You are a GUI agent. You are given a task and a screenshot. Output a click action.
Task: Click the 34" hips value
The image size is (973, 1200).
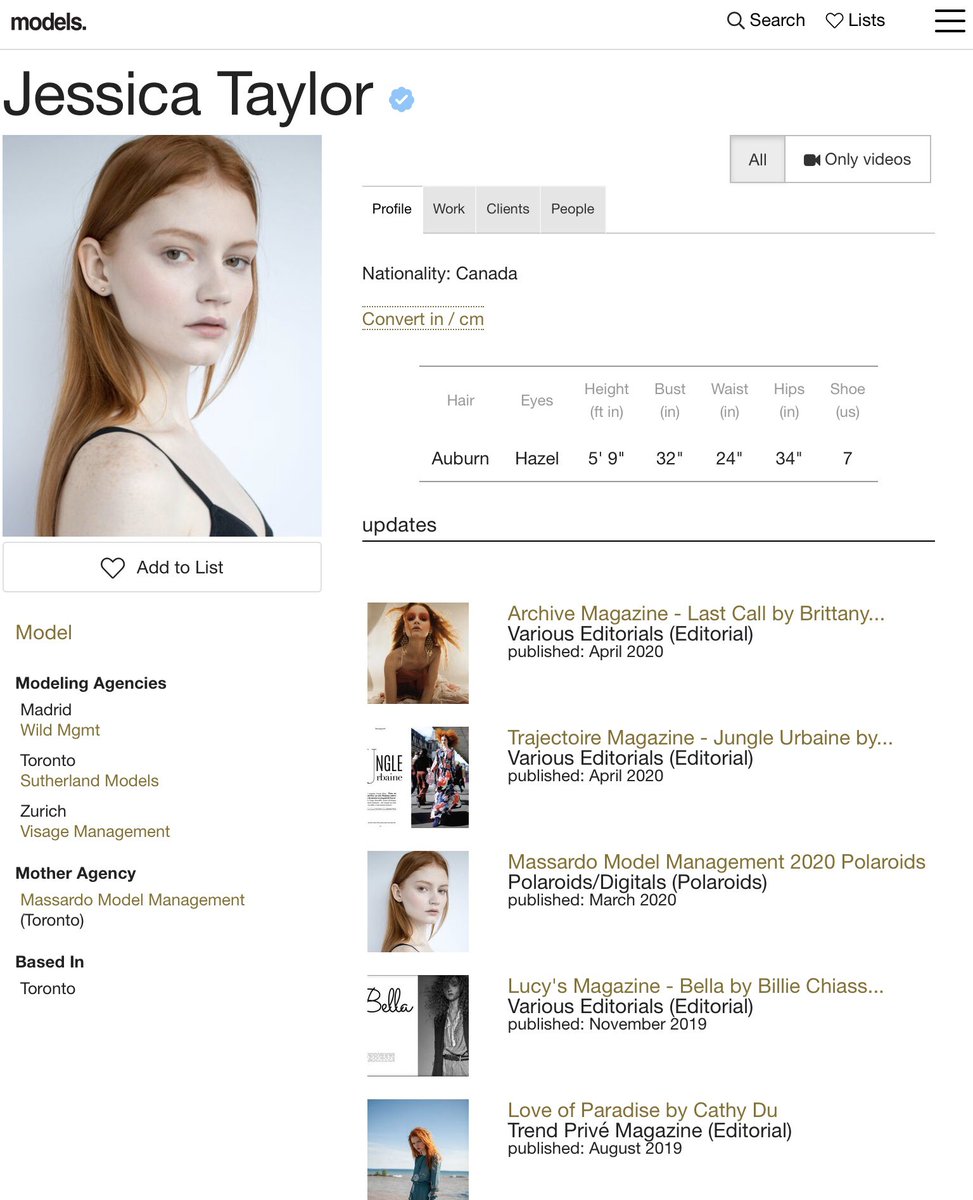789,458
